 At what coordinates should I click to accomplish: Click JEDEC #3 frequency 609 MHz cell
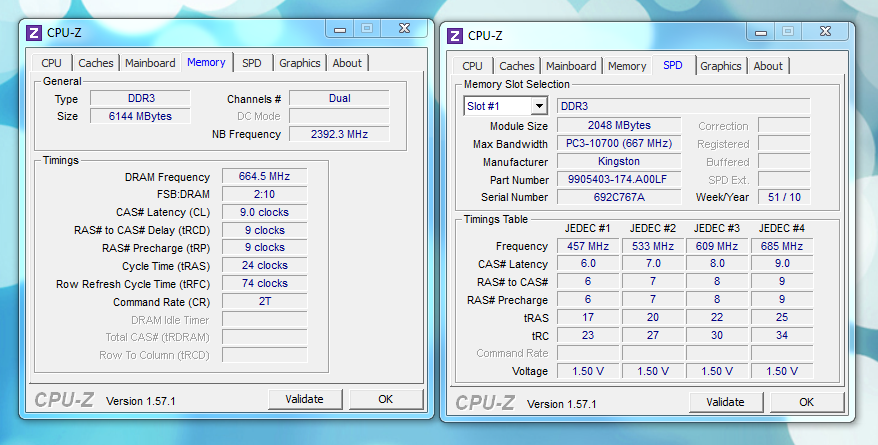pyautogui.click(x=717, y=246)
